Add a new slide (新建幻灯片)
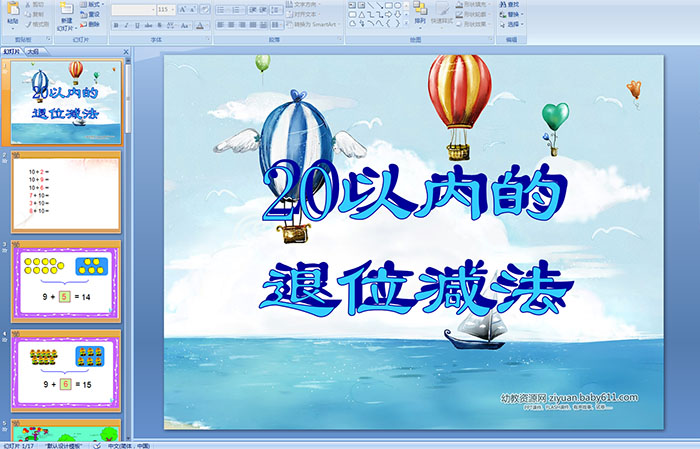The height and width of the screenshot is (449, 700). point(67,17)
